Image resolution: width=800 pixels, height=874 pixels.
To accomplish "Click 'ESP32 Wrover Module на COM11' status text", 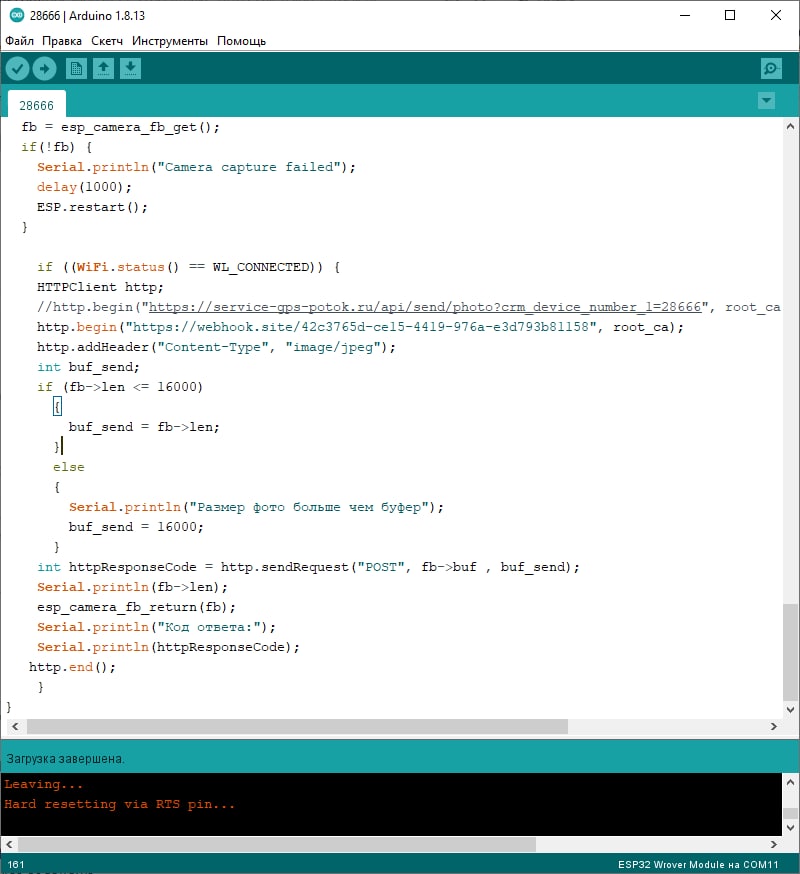I will click(x=698, y=865).
